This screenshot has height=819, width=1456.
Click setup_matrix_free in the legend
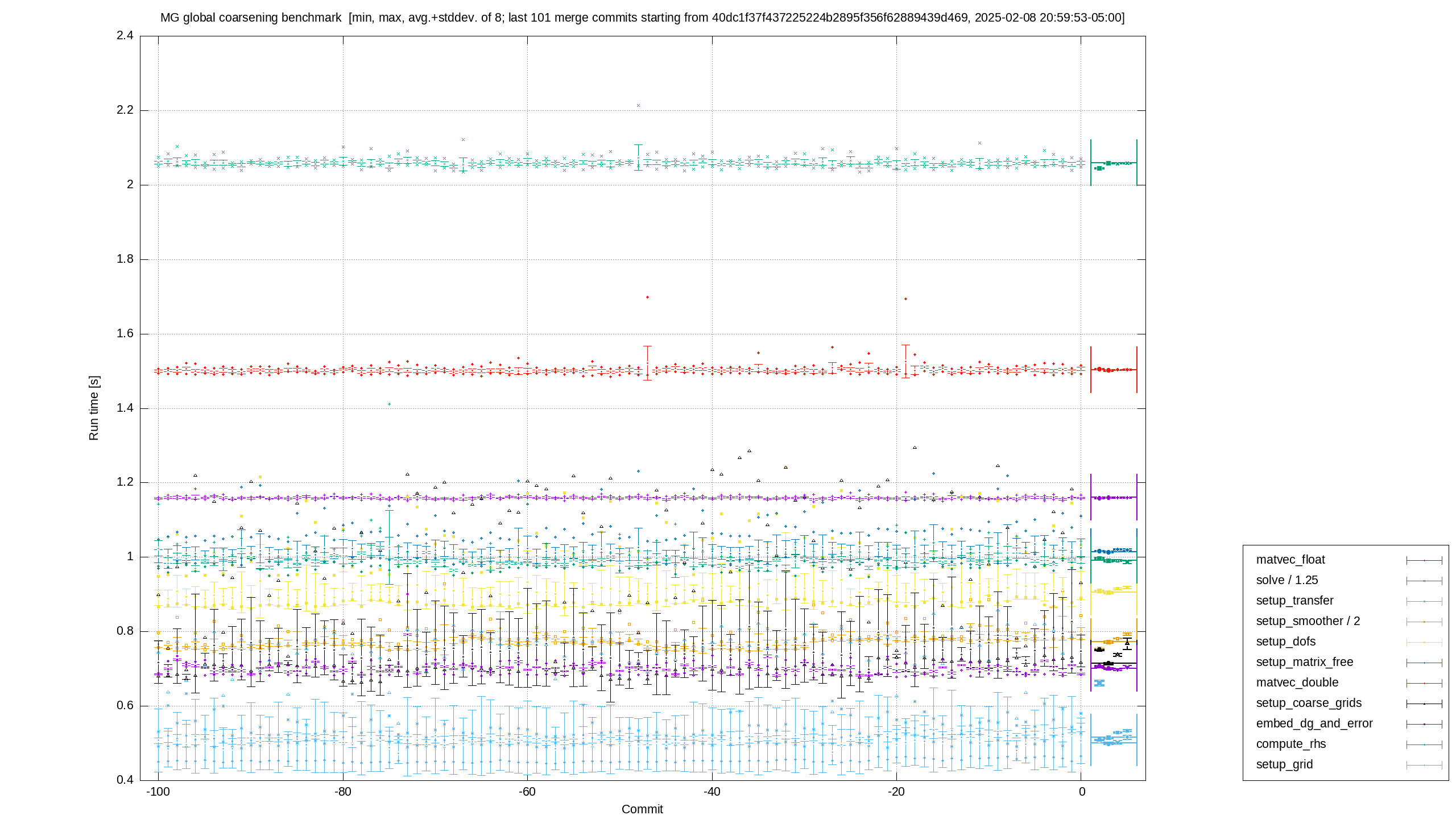[1305, 662]
